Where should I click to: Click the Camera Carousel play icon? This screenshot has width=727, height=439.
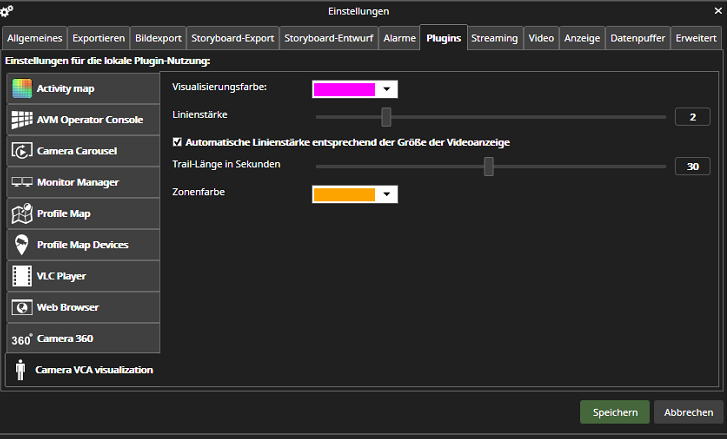click(22, 151)
